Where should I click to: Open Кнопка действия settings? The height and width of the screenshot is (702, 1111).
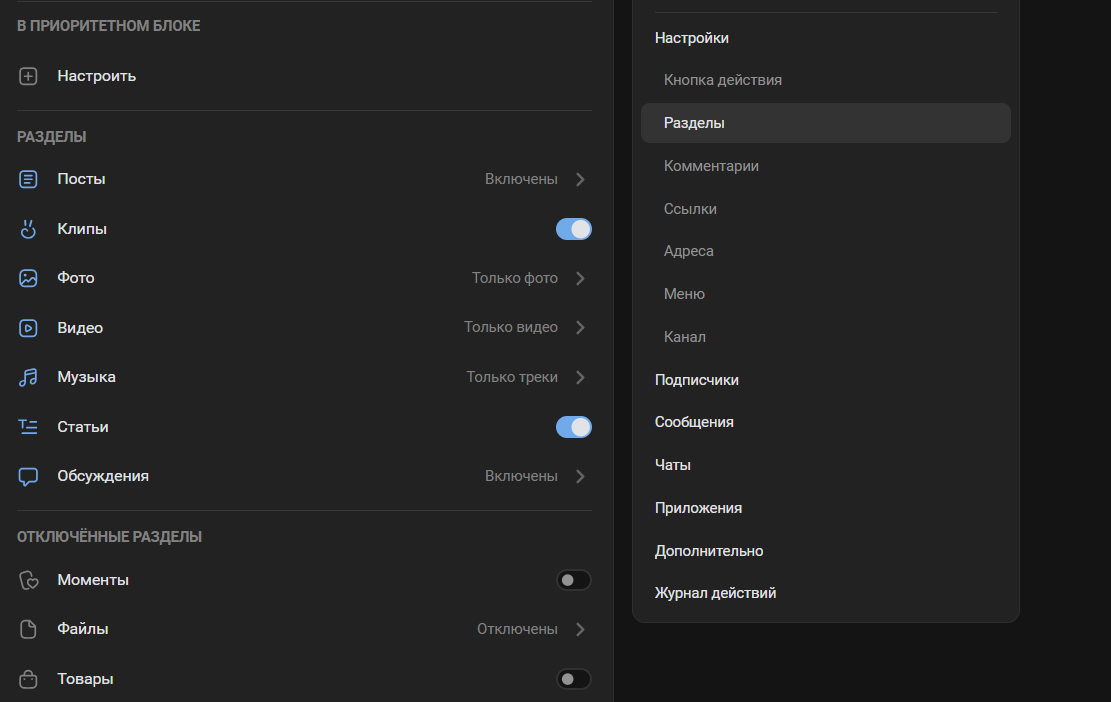[723, 80]
